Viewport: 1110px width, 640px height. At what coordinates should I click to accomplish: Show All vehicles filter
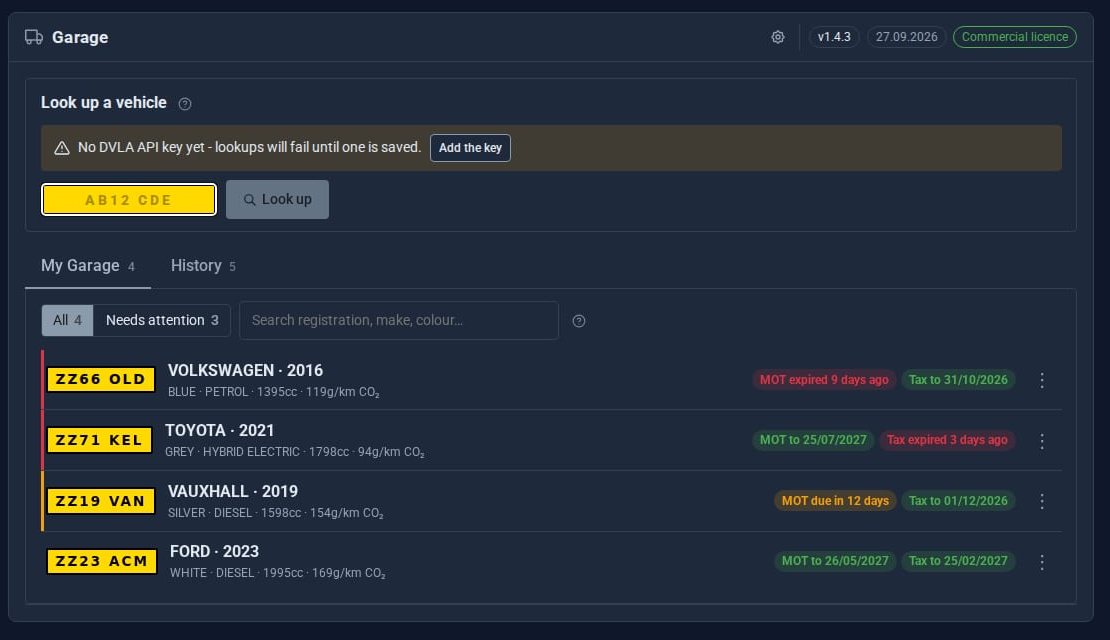click(x=67, y=320)
